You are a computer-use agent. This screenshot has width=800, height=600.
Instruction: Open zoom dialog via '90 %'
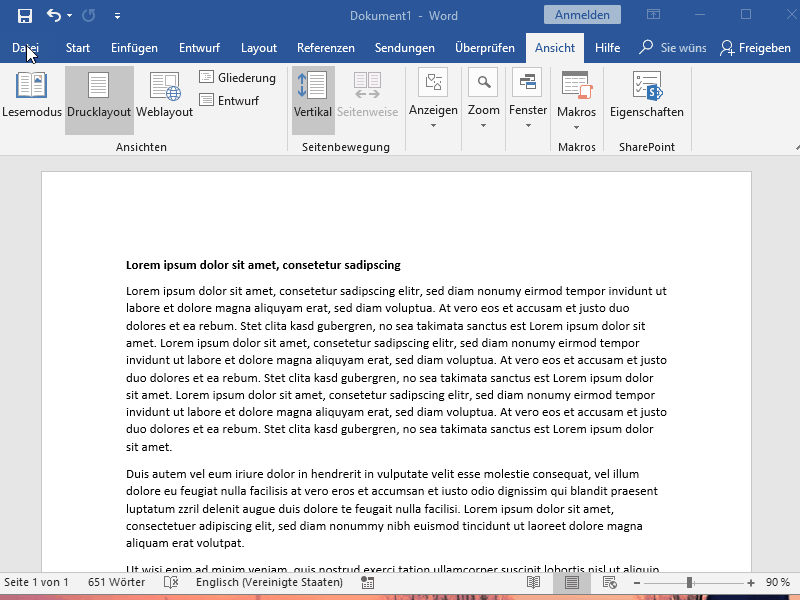click(x=778, y=582)
